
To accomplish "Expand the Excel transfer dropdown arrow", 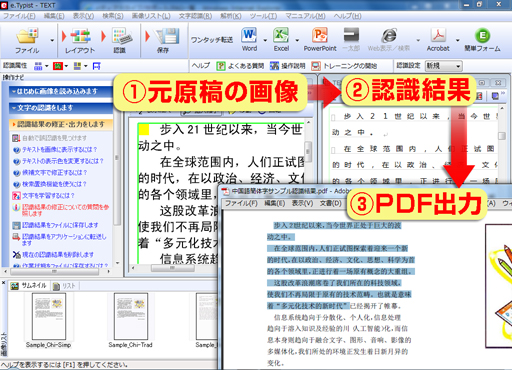I will [x=297, y=40].
